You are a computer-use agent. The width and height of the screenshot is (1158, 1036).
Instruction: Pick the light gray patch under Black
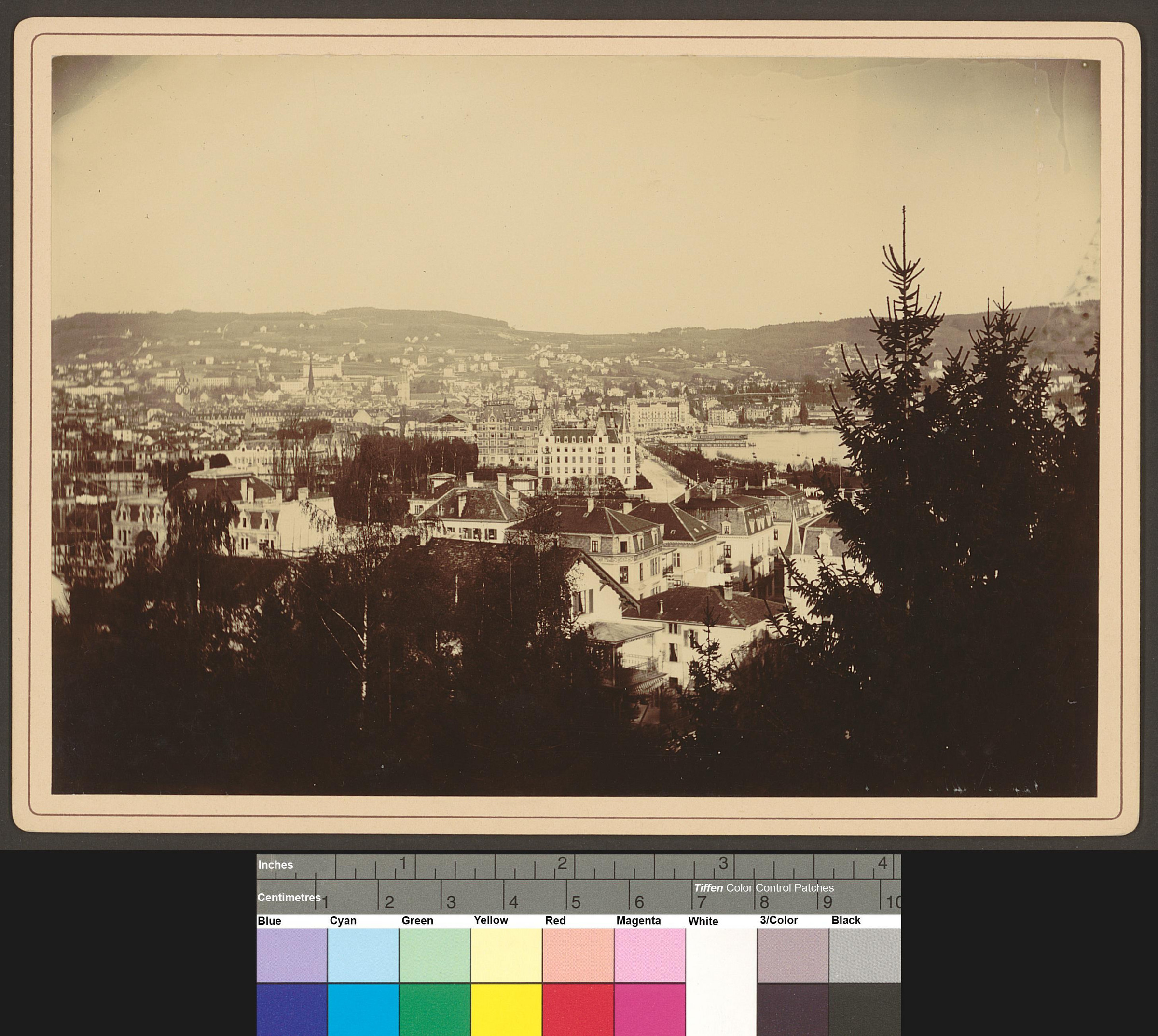click(x=865, y=955)
